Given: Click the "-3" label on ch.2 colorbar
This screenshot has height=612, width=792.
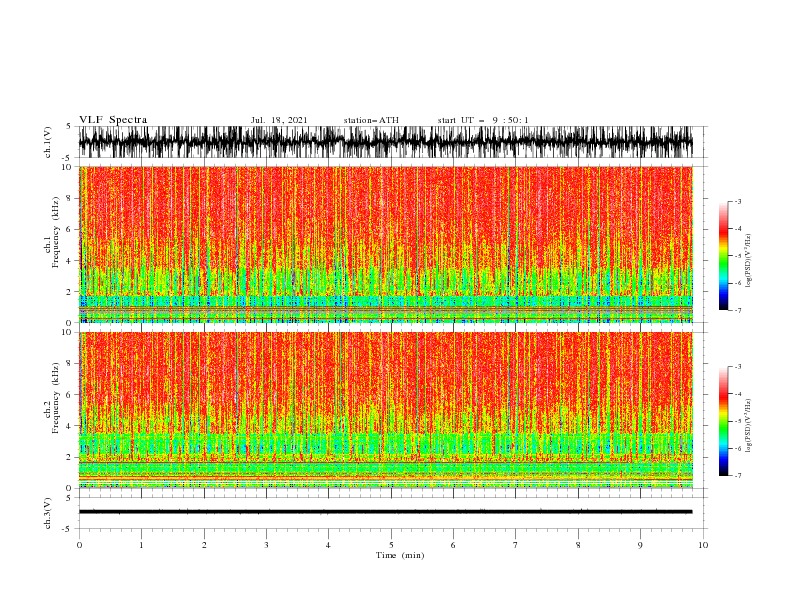Looking at the screenshot, I should pyautogui.click(x=737, y=367).
